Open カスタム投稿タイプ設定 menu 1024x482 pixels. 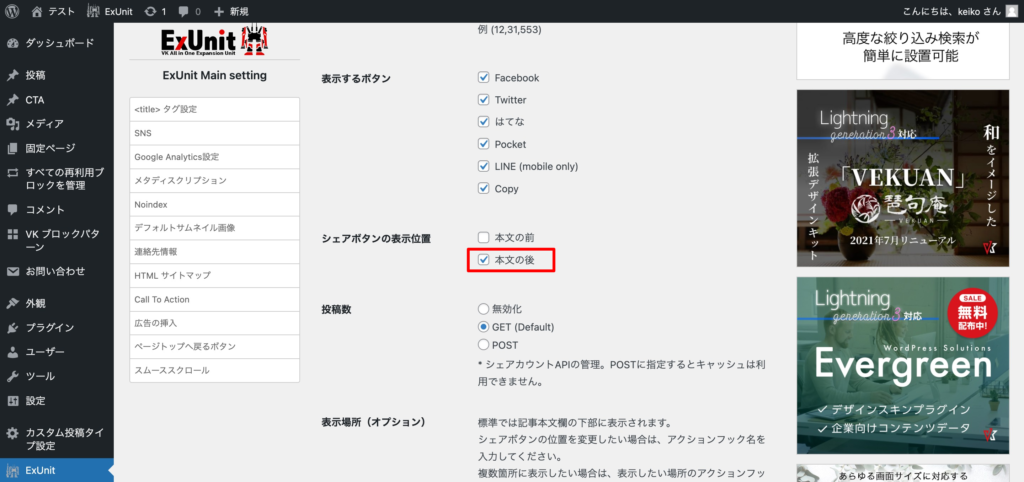57,440
